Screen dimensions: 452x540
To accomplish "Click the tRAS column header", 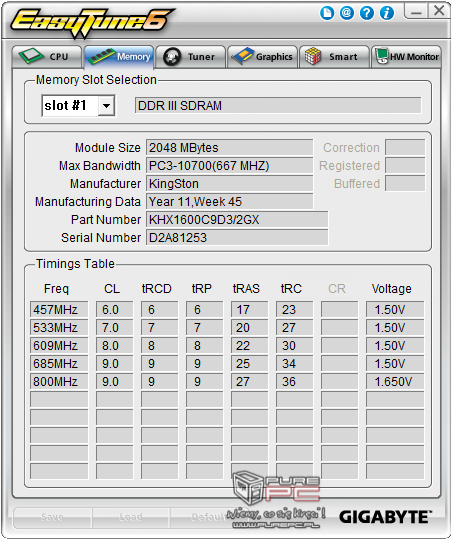I will tap(246, 289).
